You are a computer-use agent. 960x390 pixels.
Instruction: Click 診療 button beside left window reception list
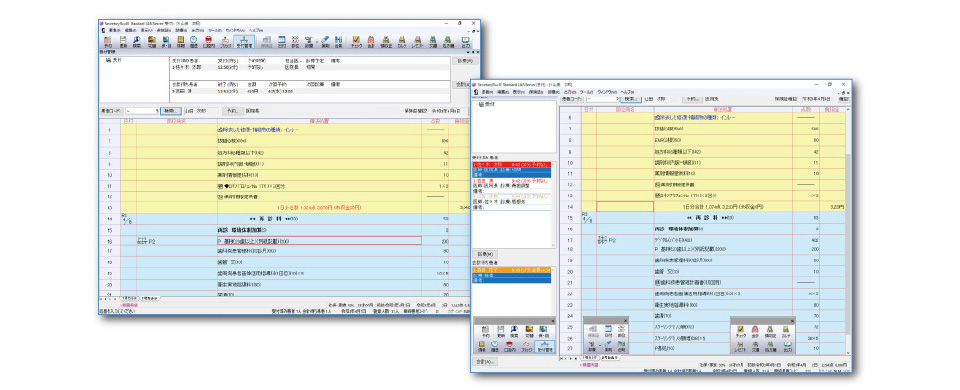[x=465, y=61]
